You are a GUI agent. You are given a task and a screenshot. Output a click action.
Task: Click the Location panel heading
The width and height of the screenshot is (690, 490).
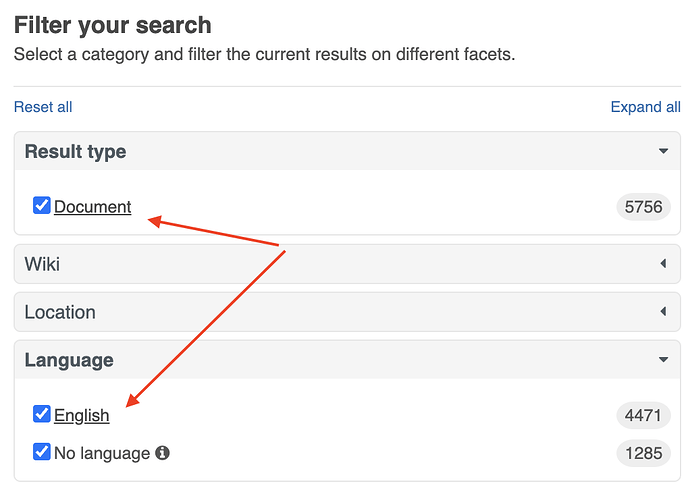pyautogui.click(x=60, y=312)
